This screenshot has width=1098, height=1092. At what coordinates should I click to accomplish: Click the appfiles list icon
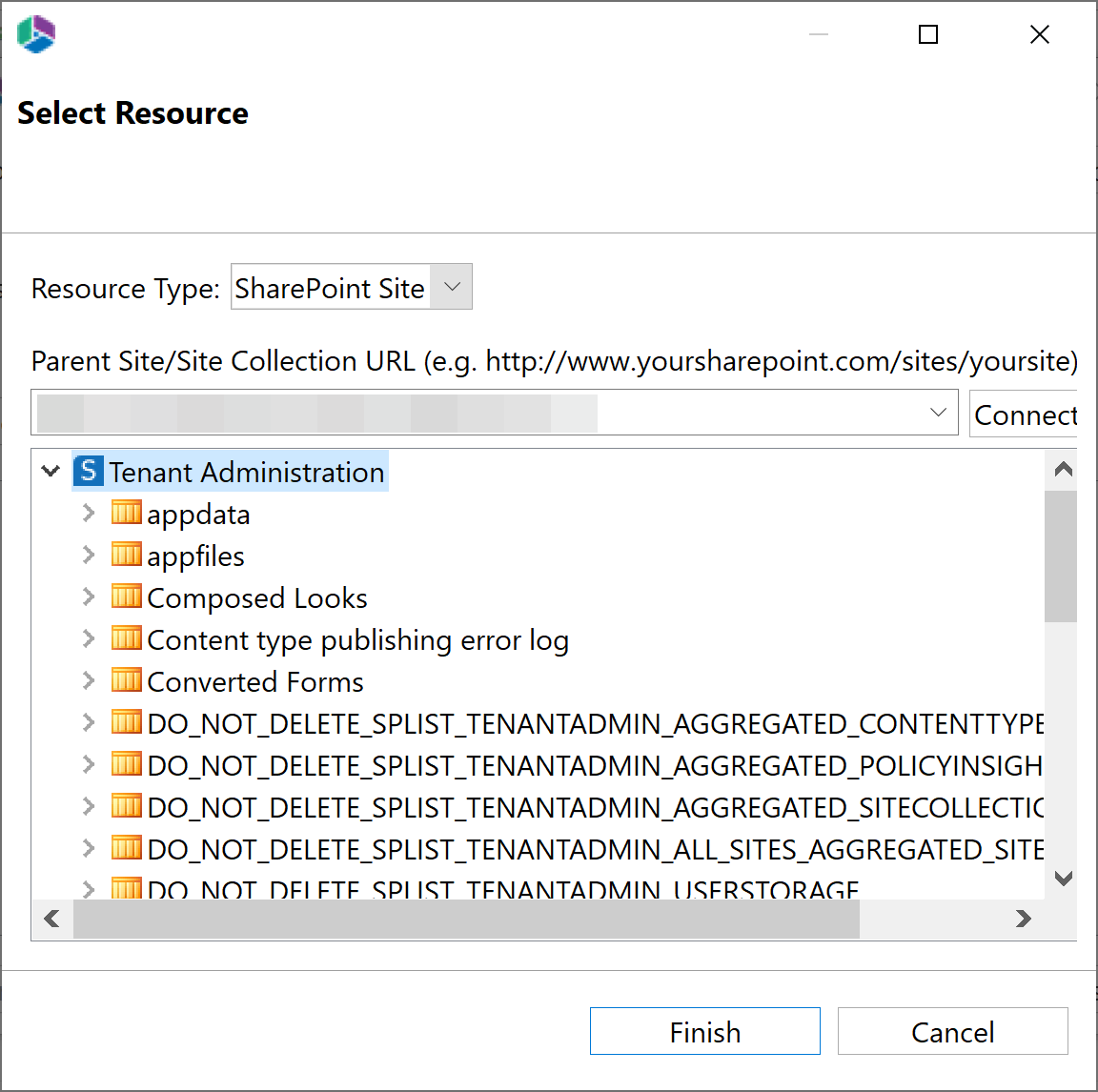point(127,555)
